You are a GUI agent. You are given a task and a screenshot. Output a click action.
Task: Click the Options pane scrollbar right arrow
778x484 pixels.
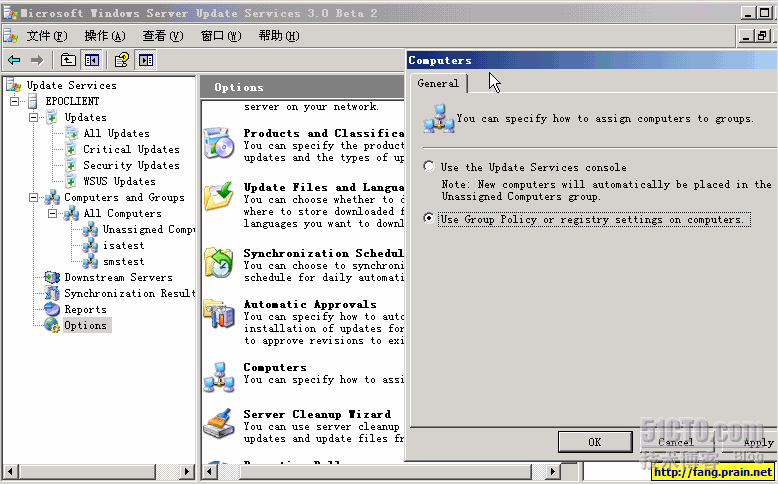point(553,471)
